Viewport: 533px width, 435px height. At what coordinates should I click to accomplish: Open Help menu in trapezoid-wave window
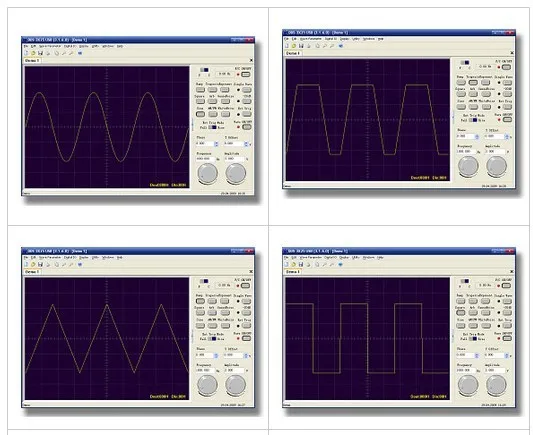pyautogui.click(x=380, y=39)
